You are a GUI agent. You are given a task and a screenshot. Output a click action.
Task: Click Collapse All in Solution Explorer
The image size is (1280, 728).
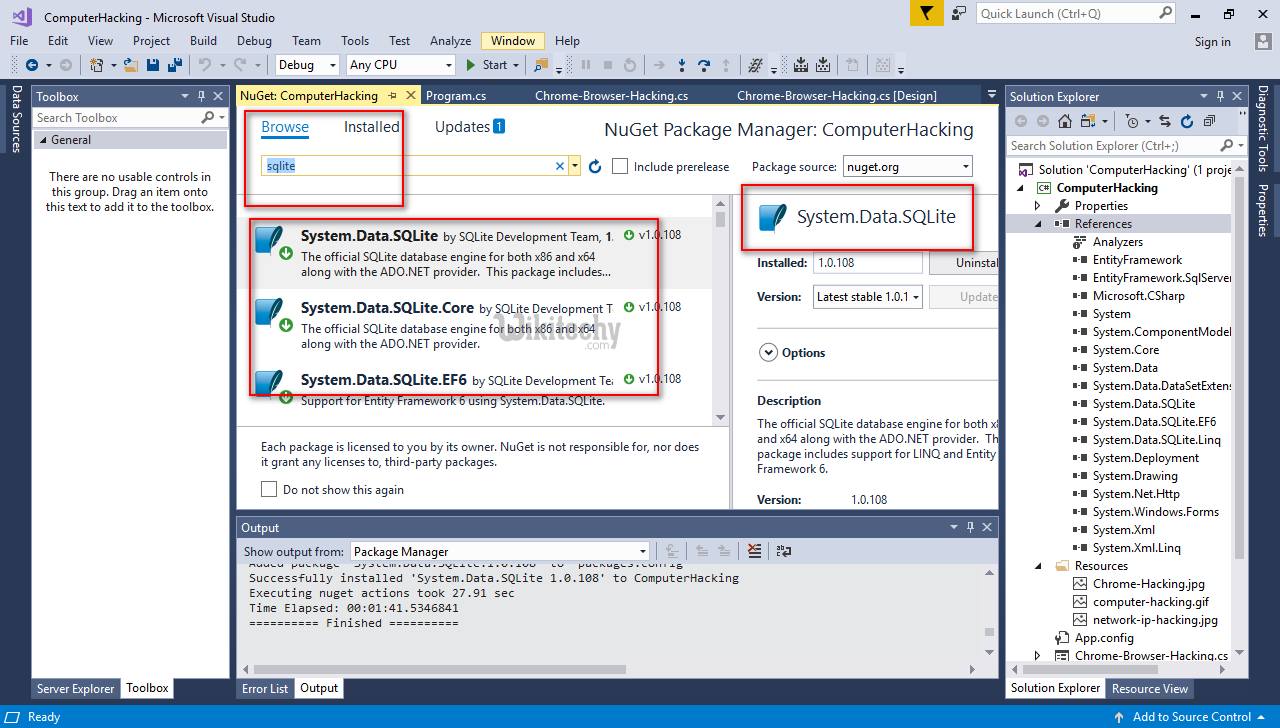click(x=1209, y=121)
